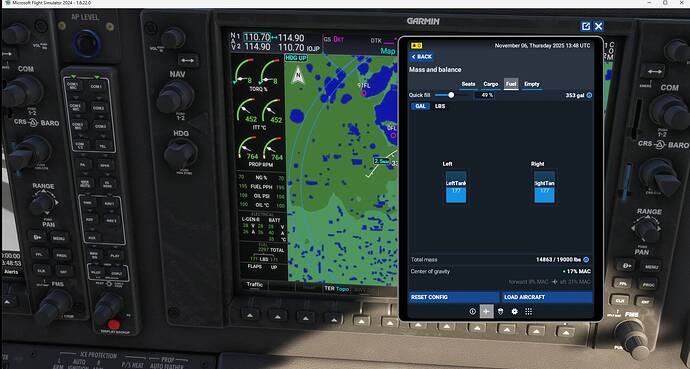690x369 pixels.
Task: Click the left panel MENU key
Action: tap(59, 238)
